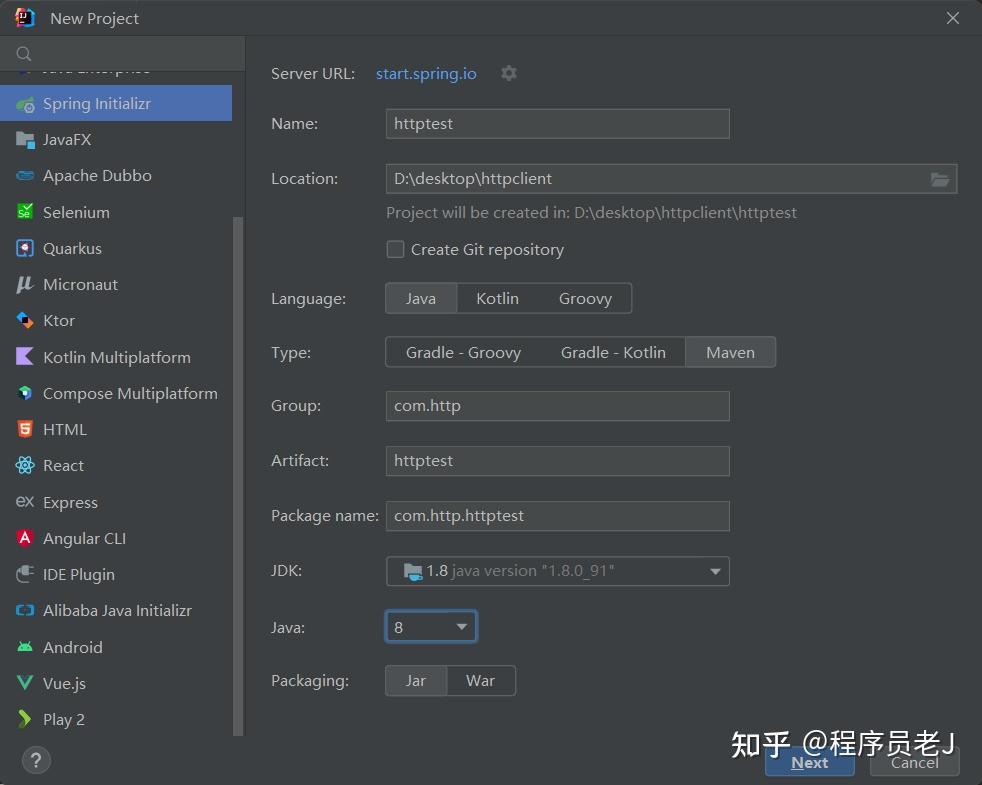The width and height of the screenshot is (982, 785).
Task: Open the JDK dropdown
Action: pos(715,570)
